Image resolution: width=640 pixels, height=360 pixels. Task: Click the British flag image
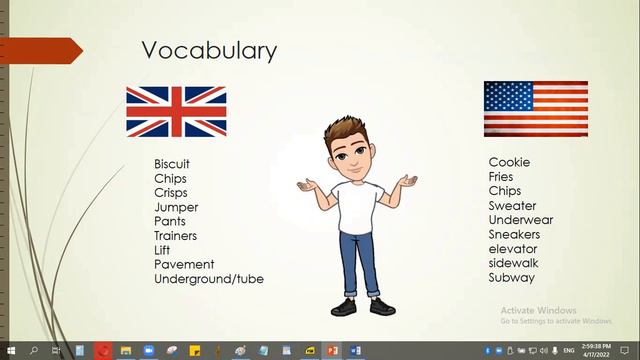point(176,111)
